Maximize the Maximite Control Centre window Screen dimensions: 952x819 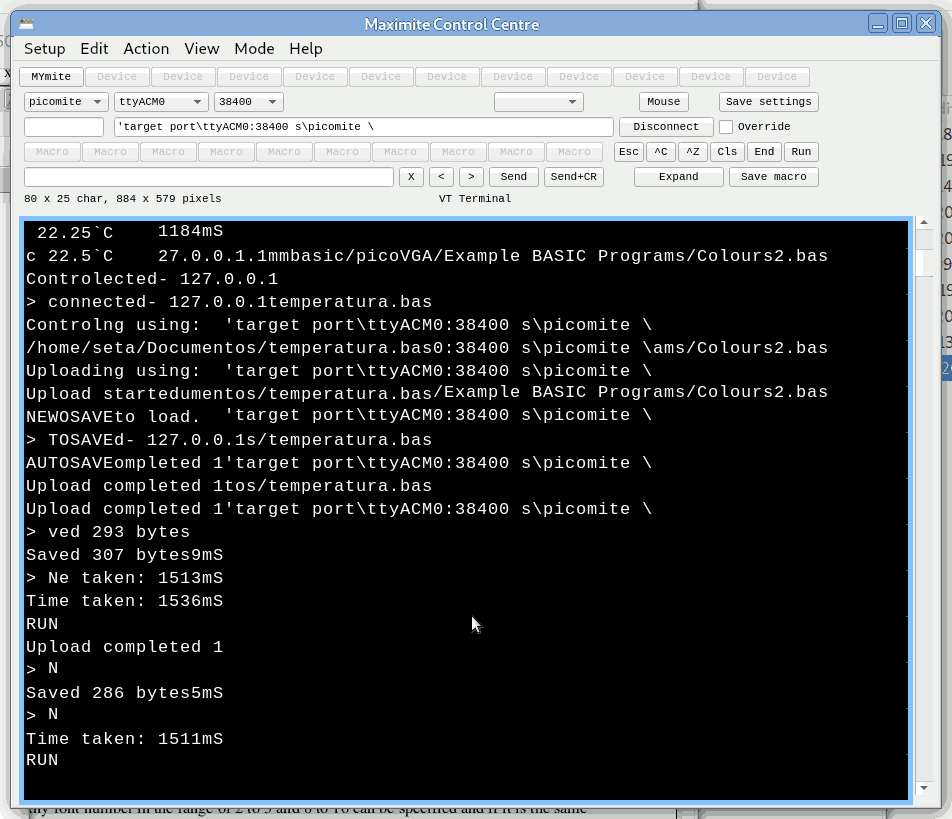pos(902,24)
